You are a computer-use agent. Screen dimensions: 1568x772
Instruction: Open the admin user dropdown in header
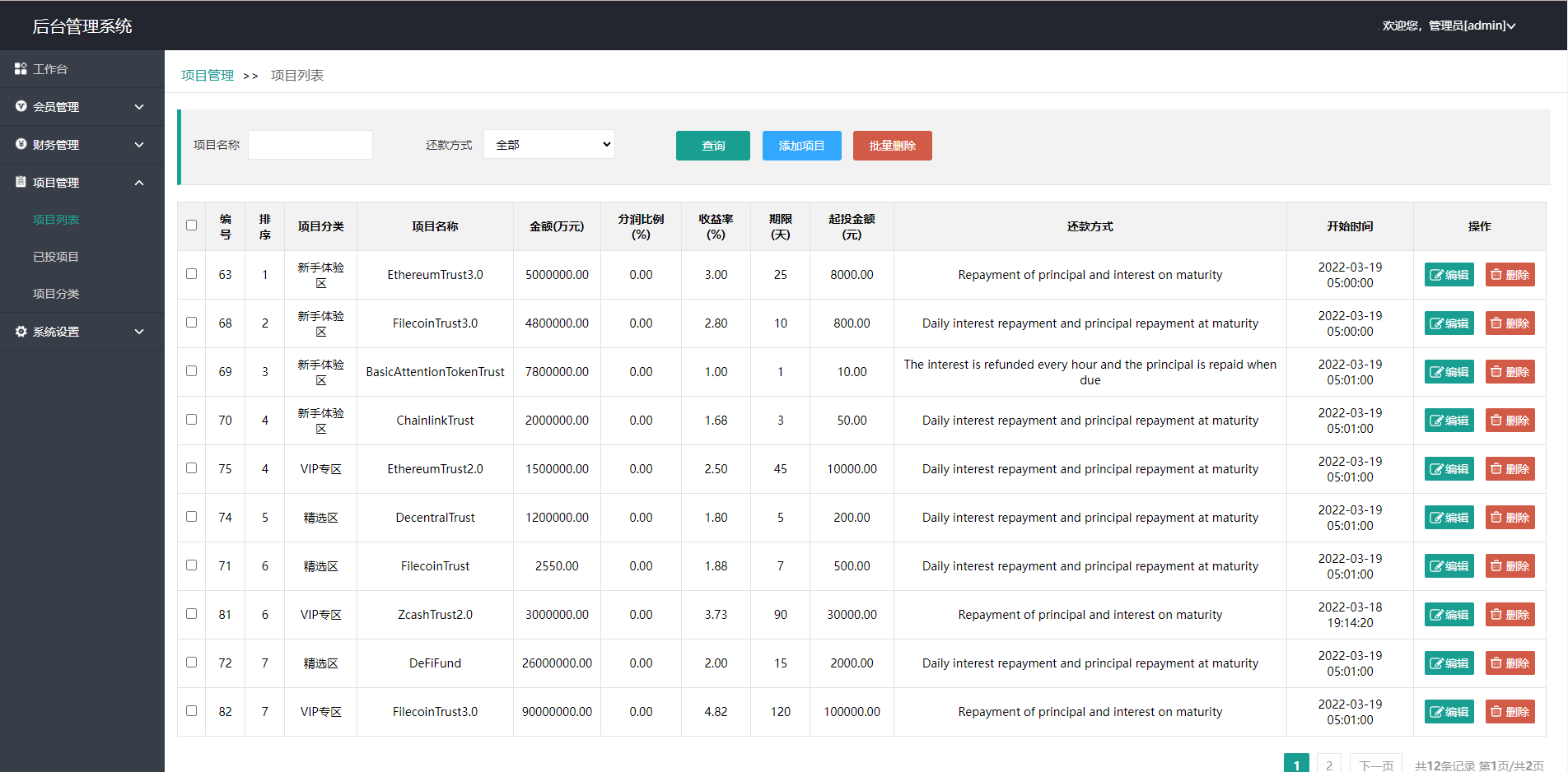pos(1449,26)
